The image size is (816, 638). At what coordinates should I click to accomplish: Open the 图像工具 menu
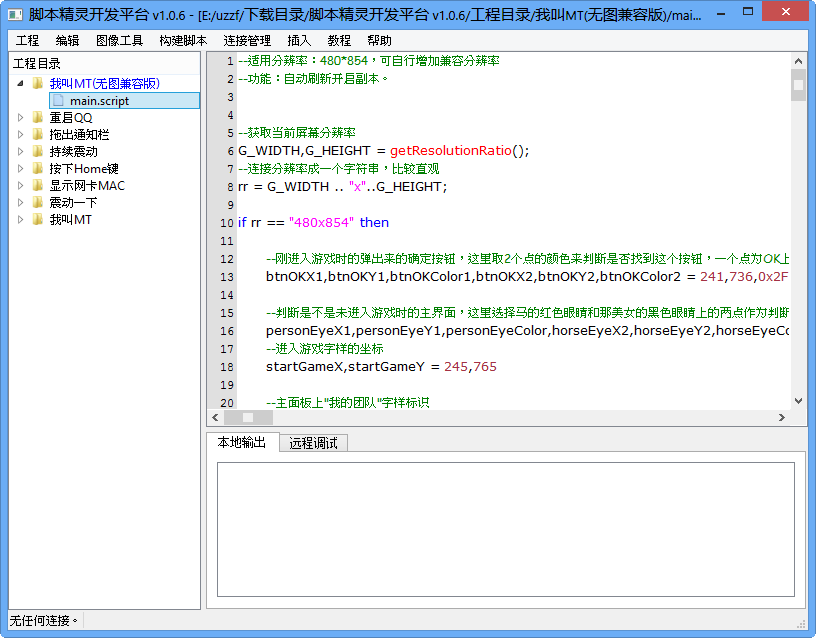[x=119, y=41]
